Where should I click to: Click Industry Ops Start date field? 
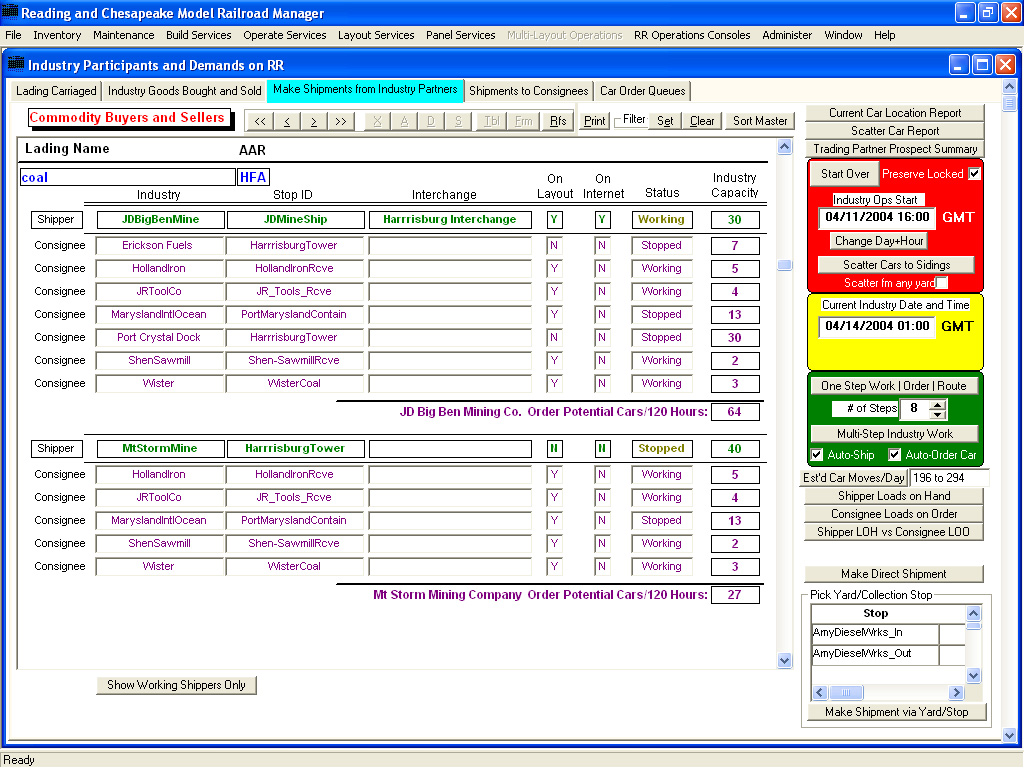877,217
